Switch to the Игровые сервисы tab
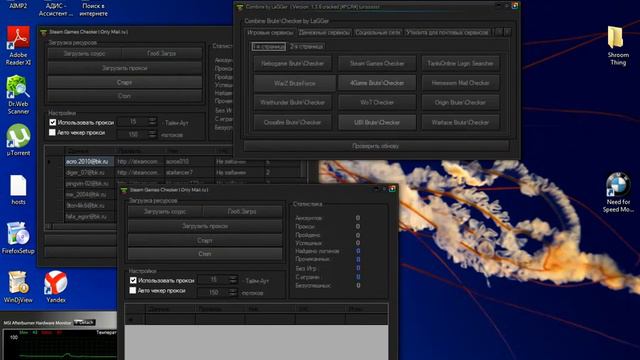The height and width of the screenshot is (360, 640). tap(270, 33)
